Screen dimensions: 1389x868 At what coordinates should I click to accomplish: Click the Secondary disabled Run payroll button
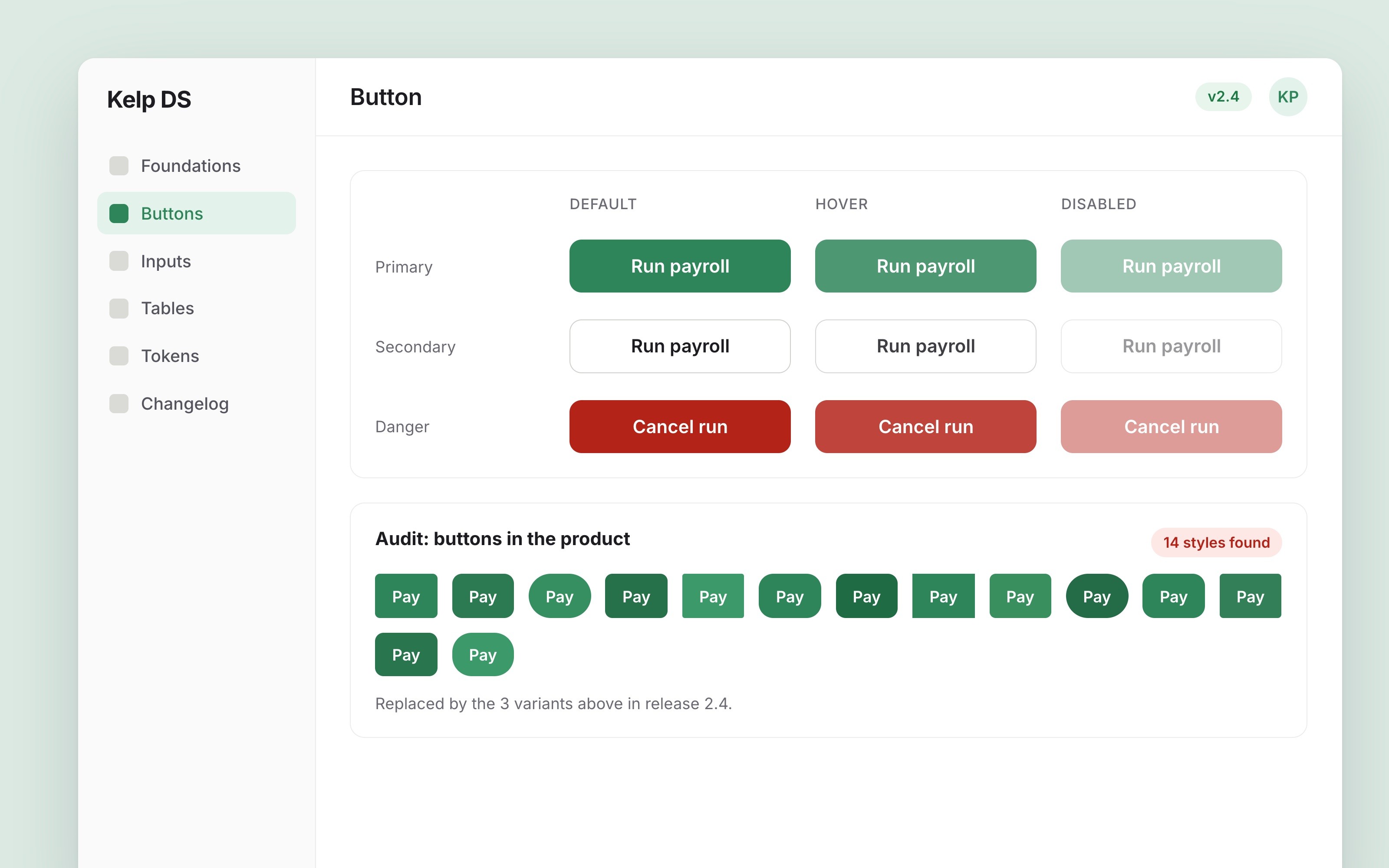(1171, 346)
